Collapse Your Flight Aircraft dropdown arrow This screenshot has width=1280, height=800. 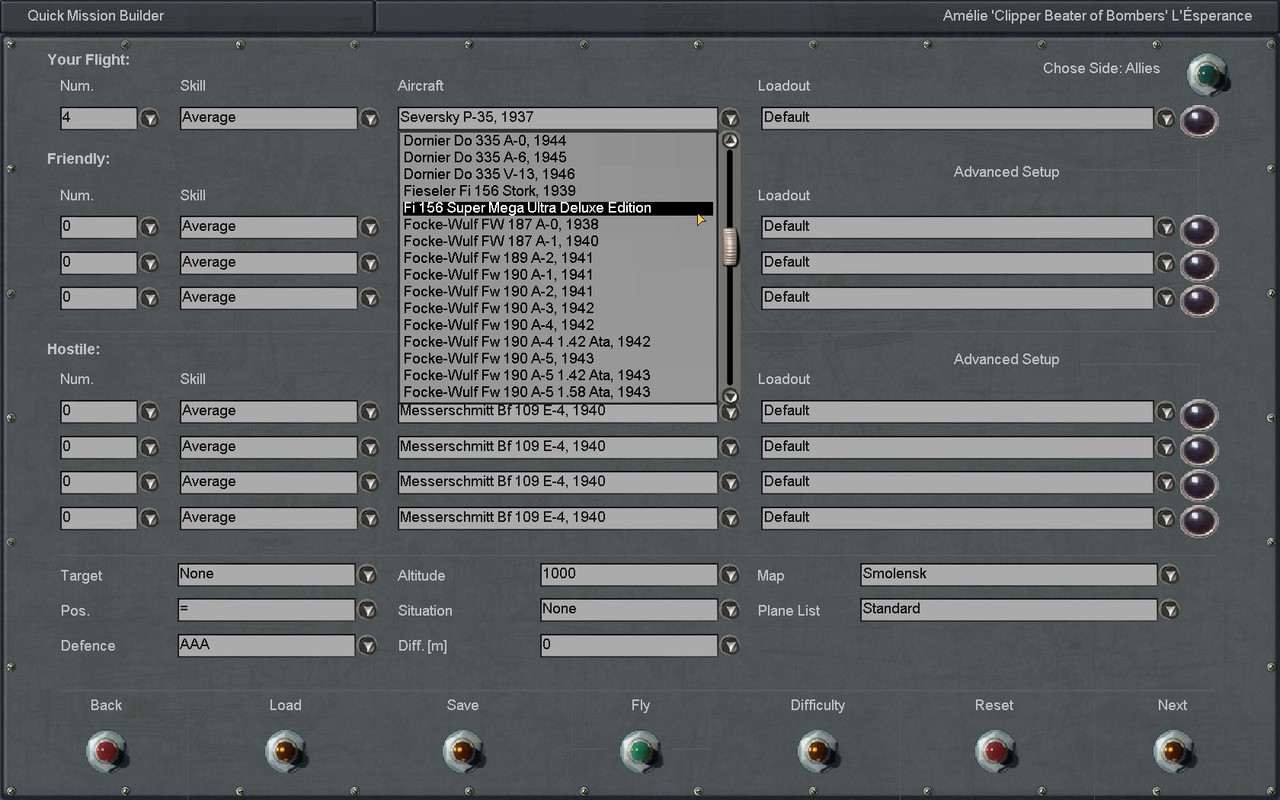click(x=730, y=118)
